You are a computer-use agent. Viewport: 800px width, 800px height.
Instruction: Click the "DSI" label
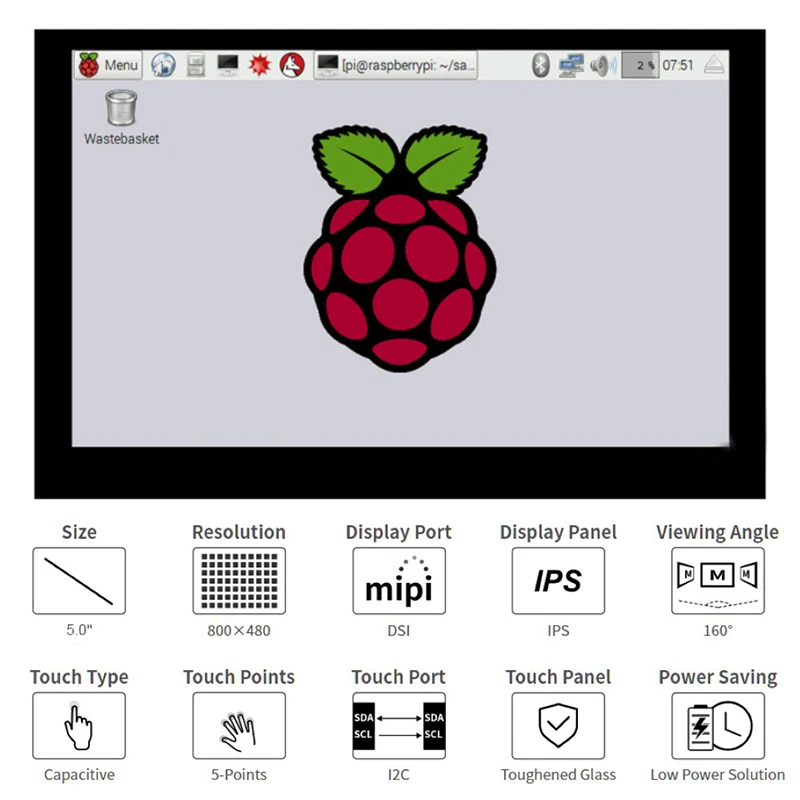click(x=398, y=631)
